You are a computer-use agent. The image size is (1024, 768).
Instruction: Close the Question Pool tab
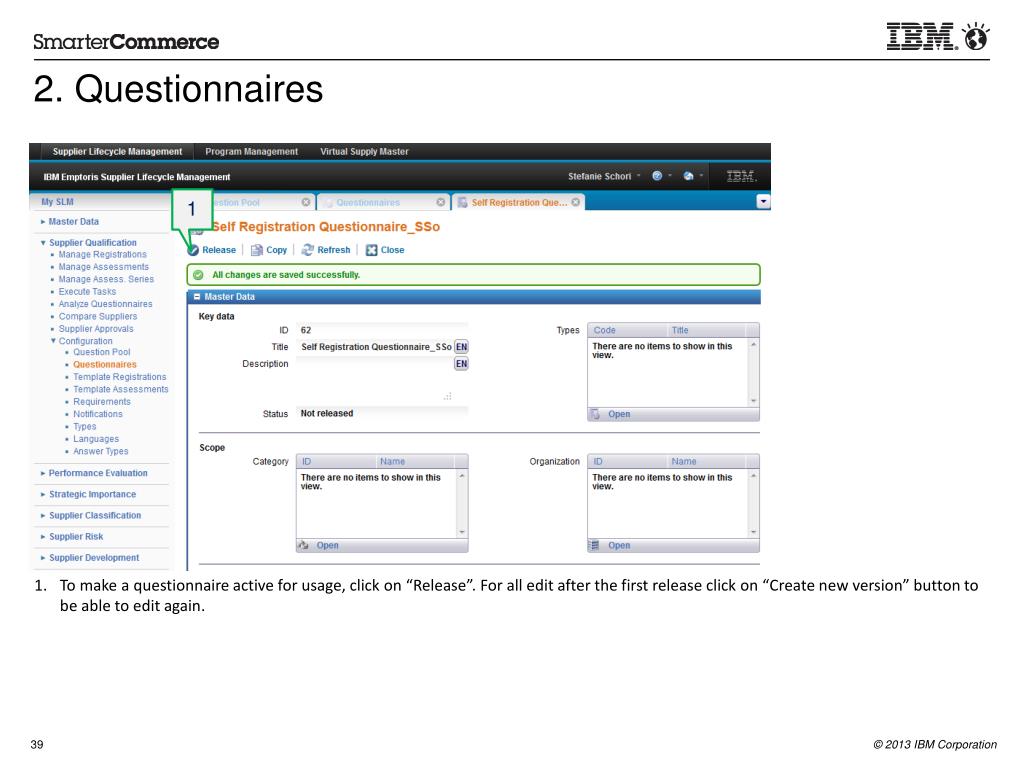pos(306,202)
